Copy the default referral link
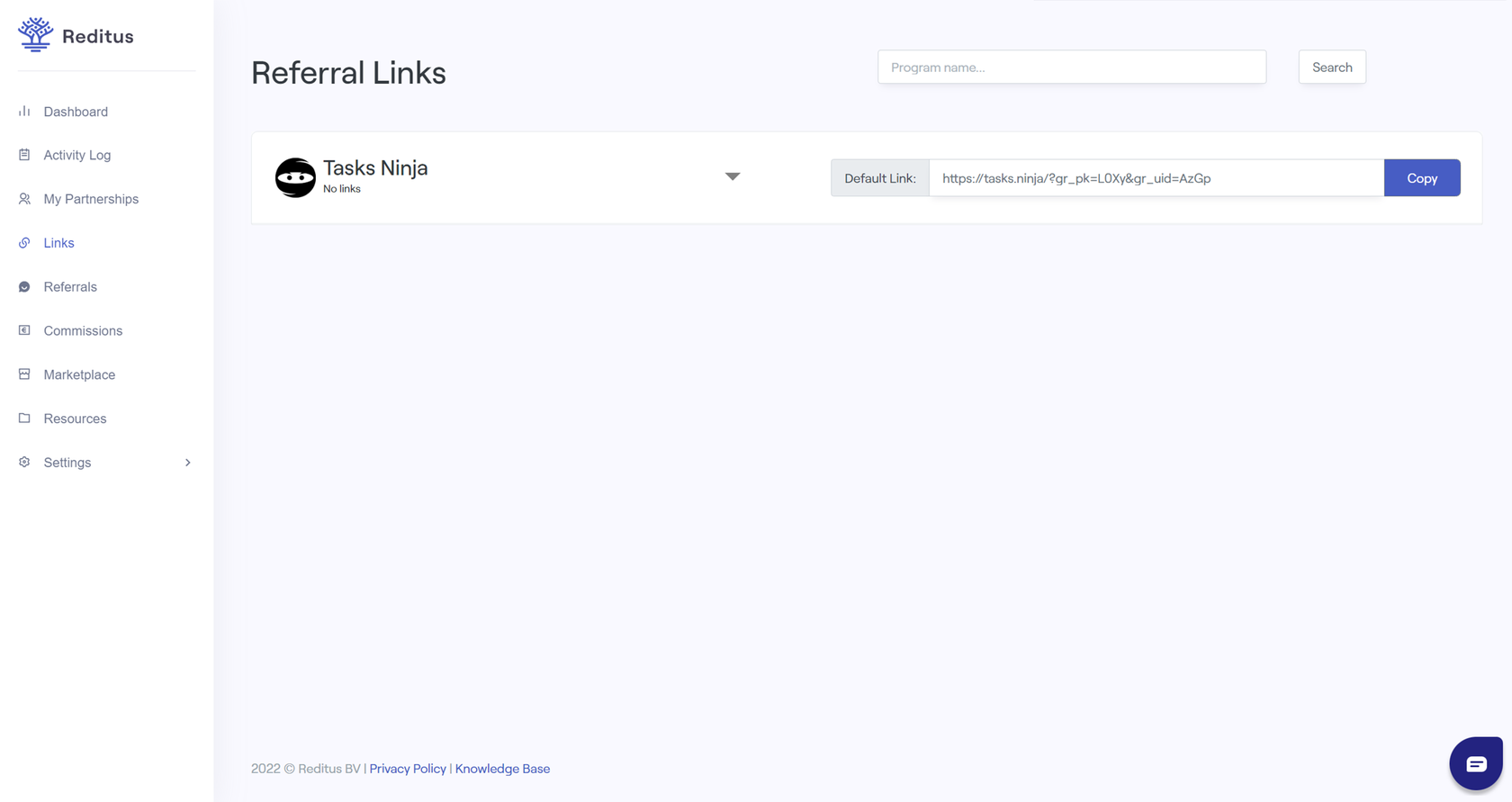 [1421, 178]
